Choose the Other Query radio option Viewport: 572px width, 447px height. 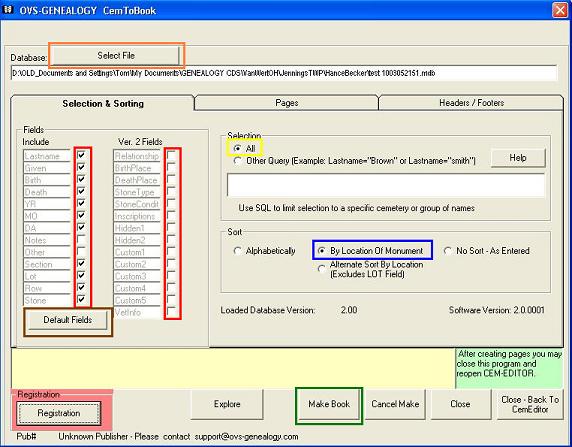[x=237, y=161]
